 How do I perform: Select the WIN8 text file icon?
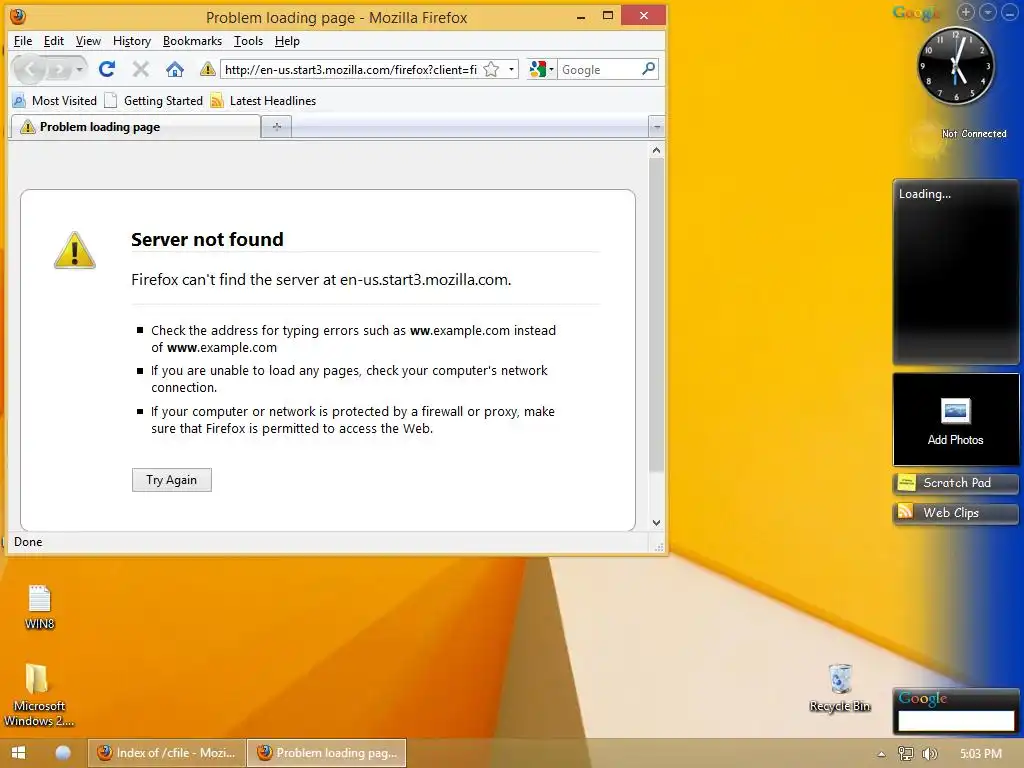click(x=39, y=607)
